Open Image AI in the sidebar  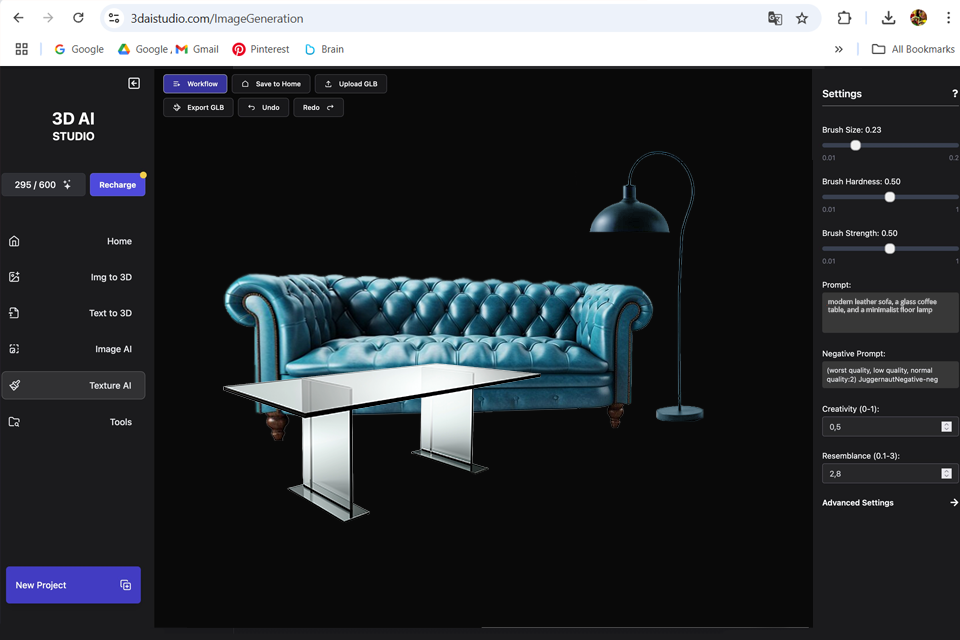point(73,349)
